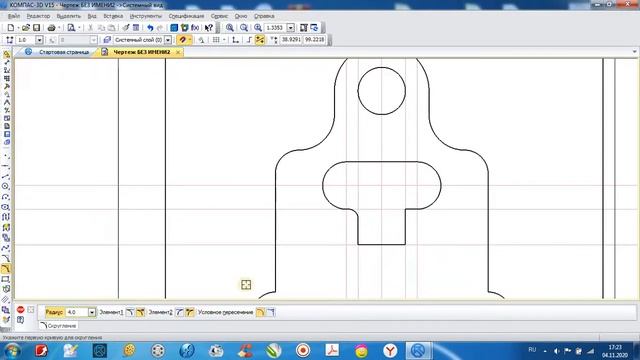Open the Yandex browser taskbar icon
Viewport: 640px width, 360px height.
tap(391, 351)
